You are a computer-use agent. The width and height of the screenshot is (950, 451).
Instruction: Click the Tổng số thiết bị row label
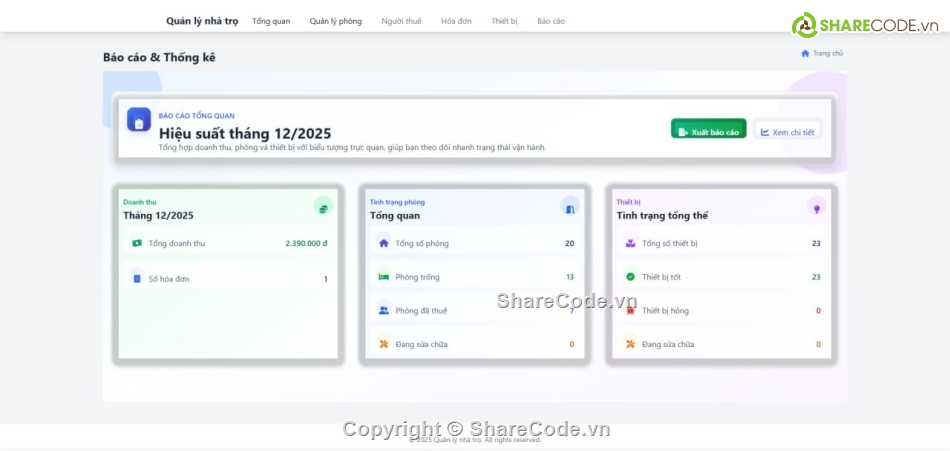click(670, 243)
